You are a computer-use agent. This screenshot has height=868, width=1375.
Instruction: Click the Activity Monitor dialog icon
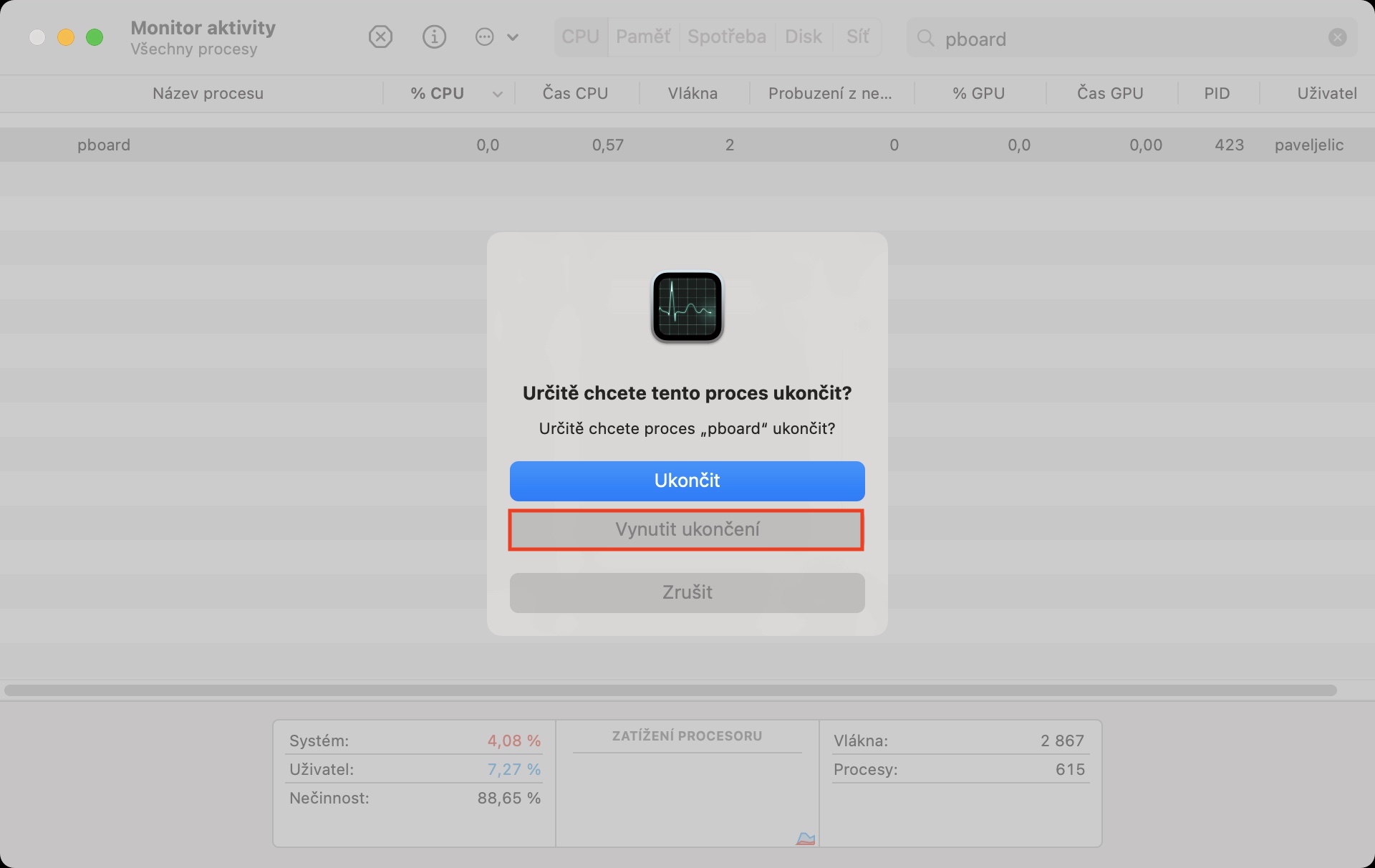[687, 307]
